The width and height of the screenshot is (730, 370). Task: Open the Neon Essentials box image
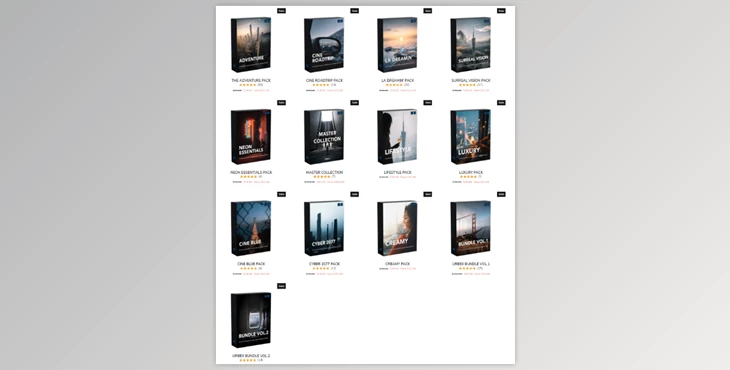251,137
